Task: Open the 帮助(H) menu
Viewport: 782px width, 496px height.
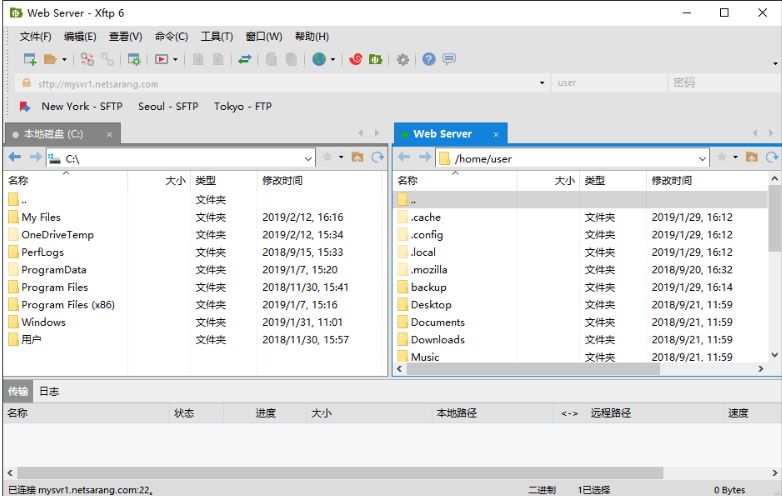Action: click(312, 36)
